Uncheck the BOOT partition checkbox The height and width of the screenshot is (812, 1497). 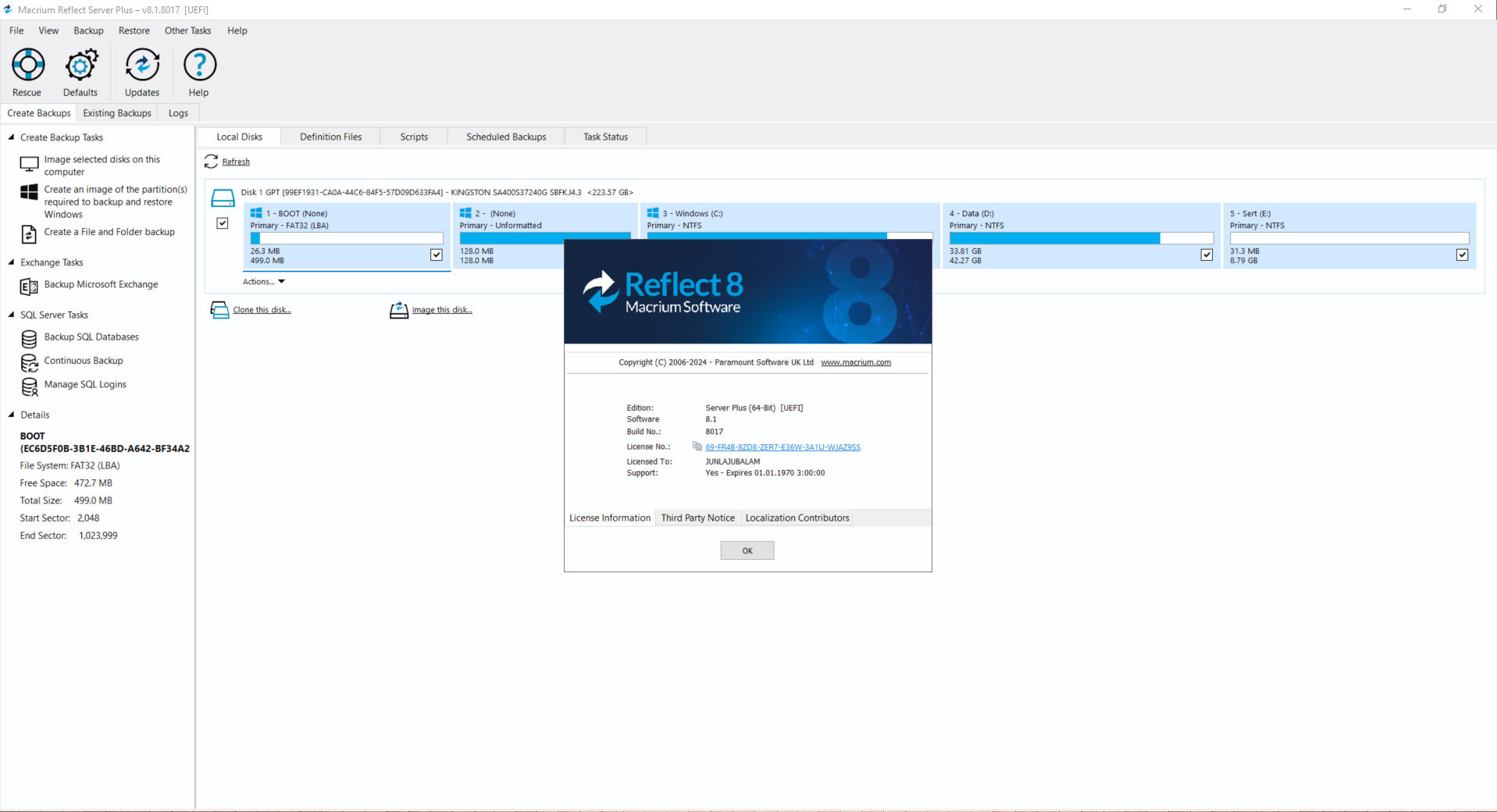pyautogui.click(x=437, y=255)
